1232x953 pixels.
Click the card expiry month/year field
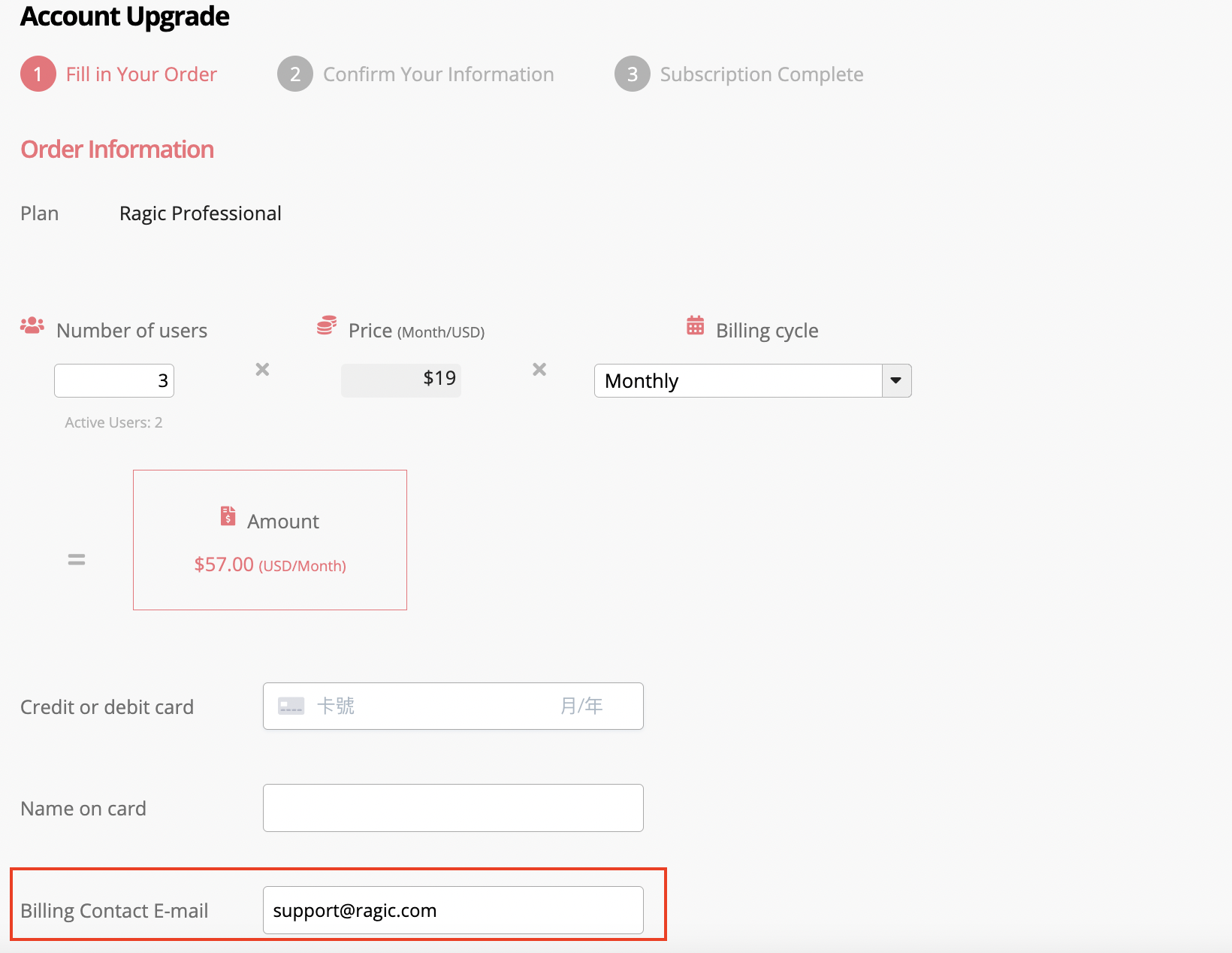[582, 706]
